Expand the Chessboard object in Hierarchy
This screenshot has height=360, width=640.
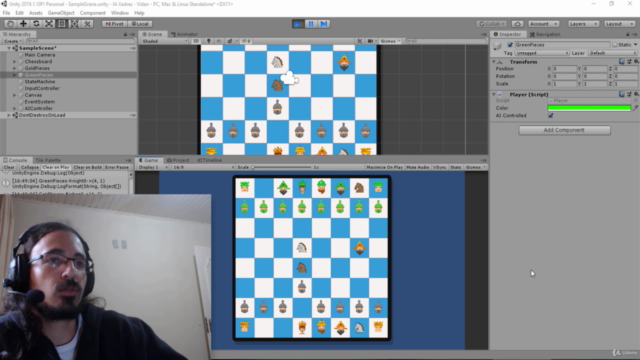click(15, 62)
